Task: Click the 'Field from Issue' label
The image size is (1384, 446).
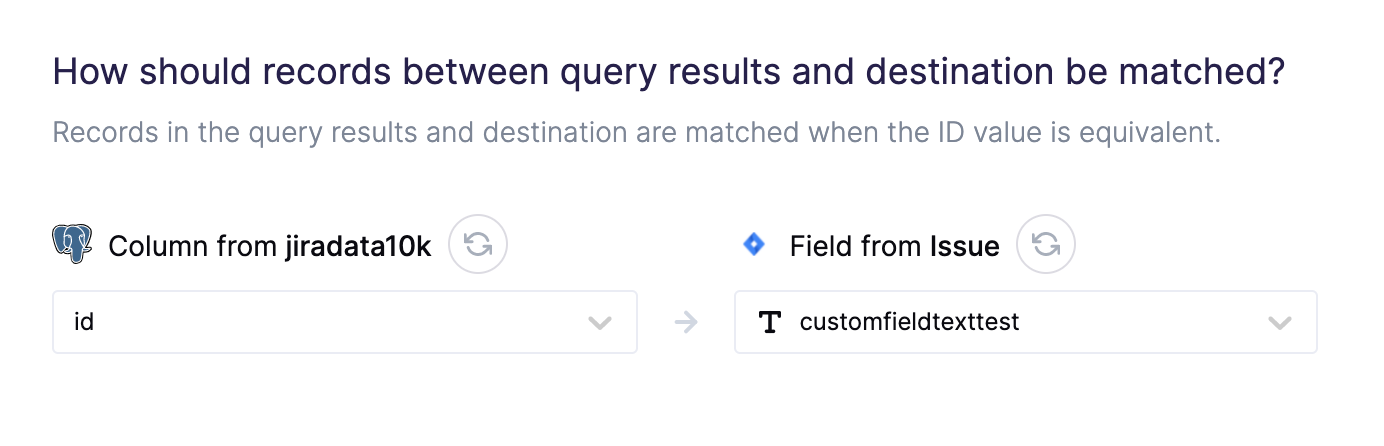Action: [895, 246]
